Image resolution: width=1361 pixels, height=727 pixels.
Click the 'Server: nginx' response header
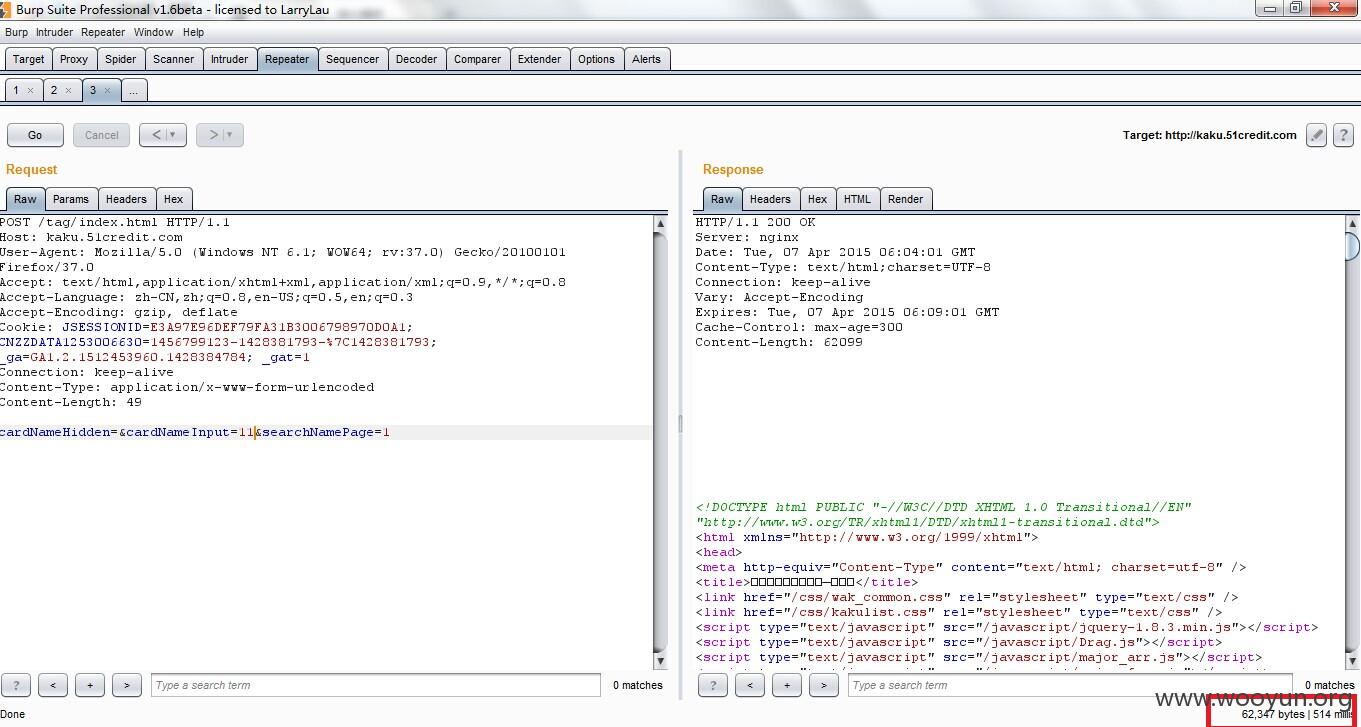pyautogui.click(x=747, y=237)
